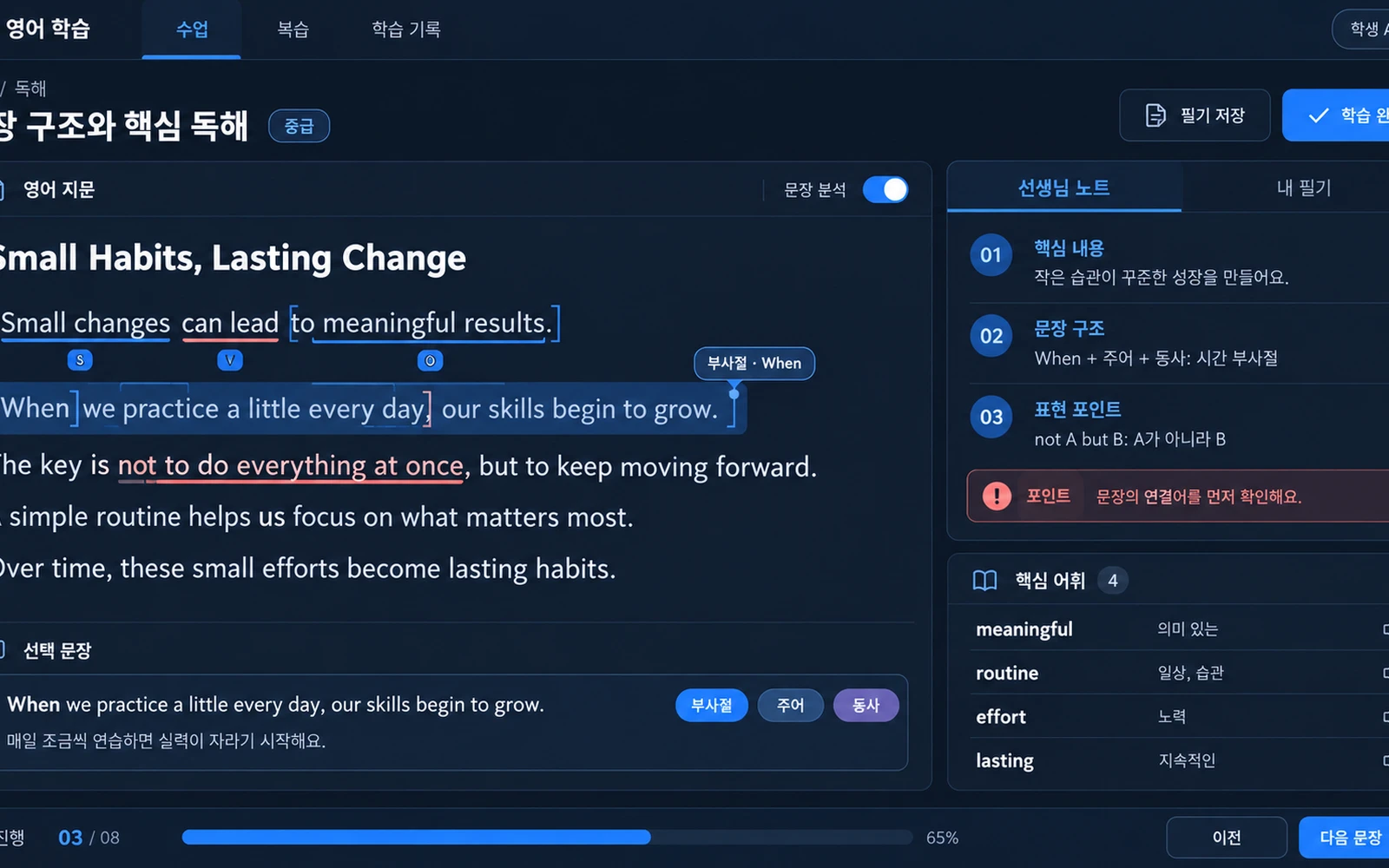Open the 복습 tab
1389x868 pixels.
tap(293, 30)
